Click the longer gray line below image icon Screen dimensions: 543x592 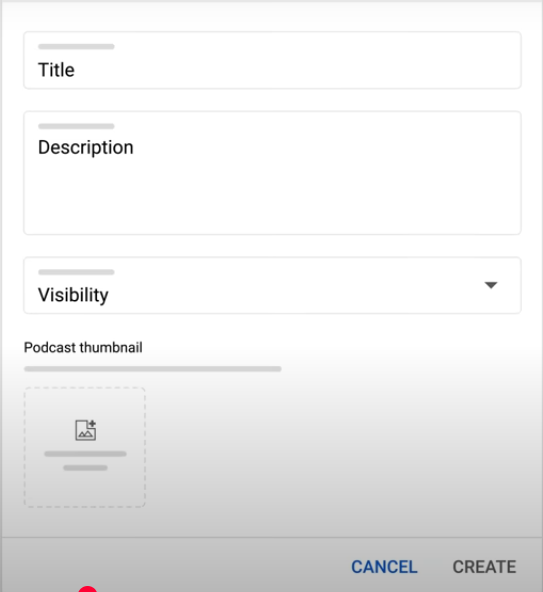point(85,454)
